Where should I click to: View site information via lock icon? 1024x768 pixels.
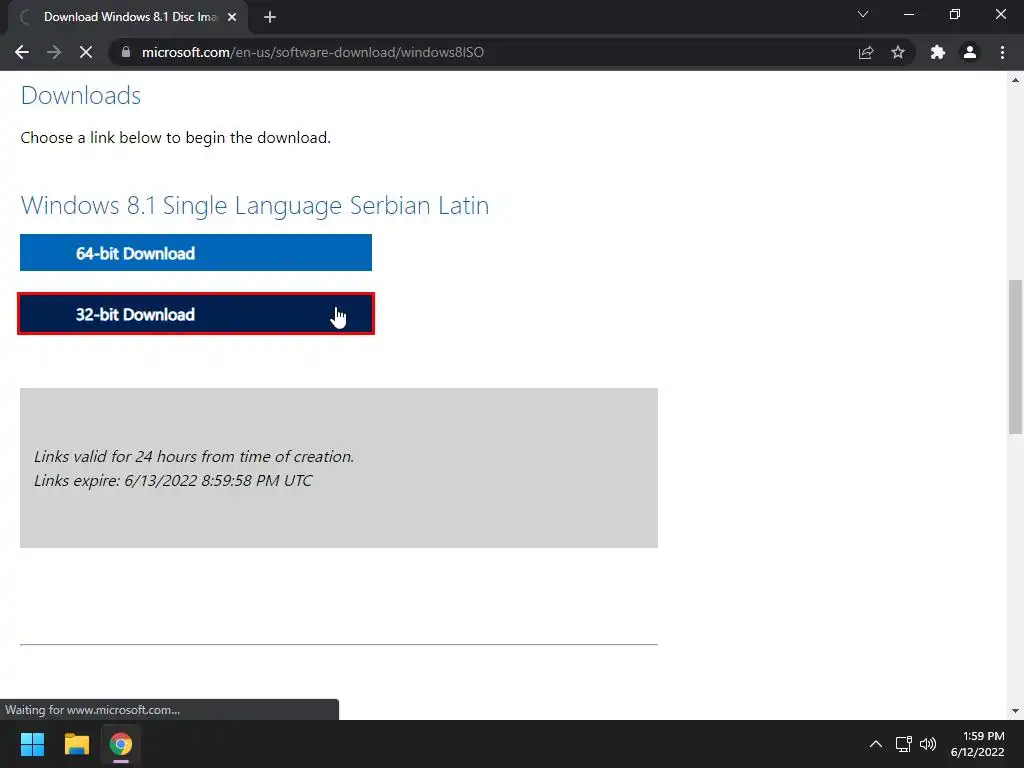click(x=126, y=52)
